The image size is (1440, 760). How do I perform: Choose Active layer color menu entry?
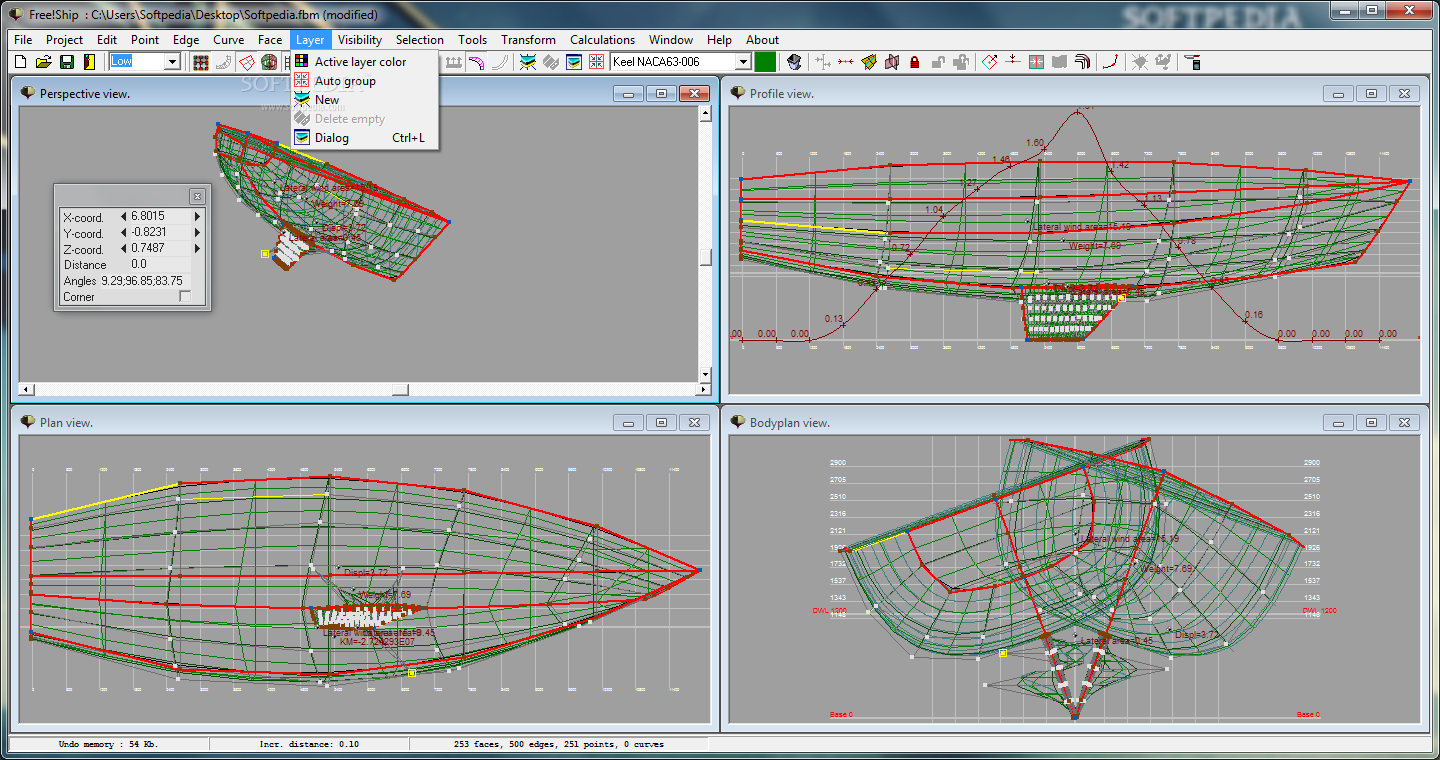pyautogui.click(x=364, y=61)
